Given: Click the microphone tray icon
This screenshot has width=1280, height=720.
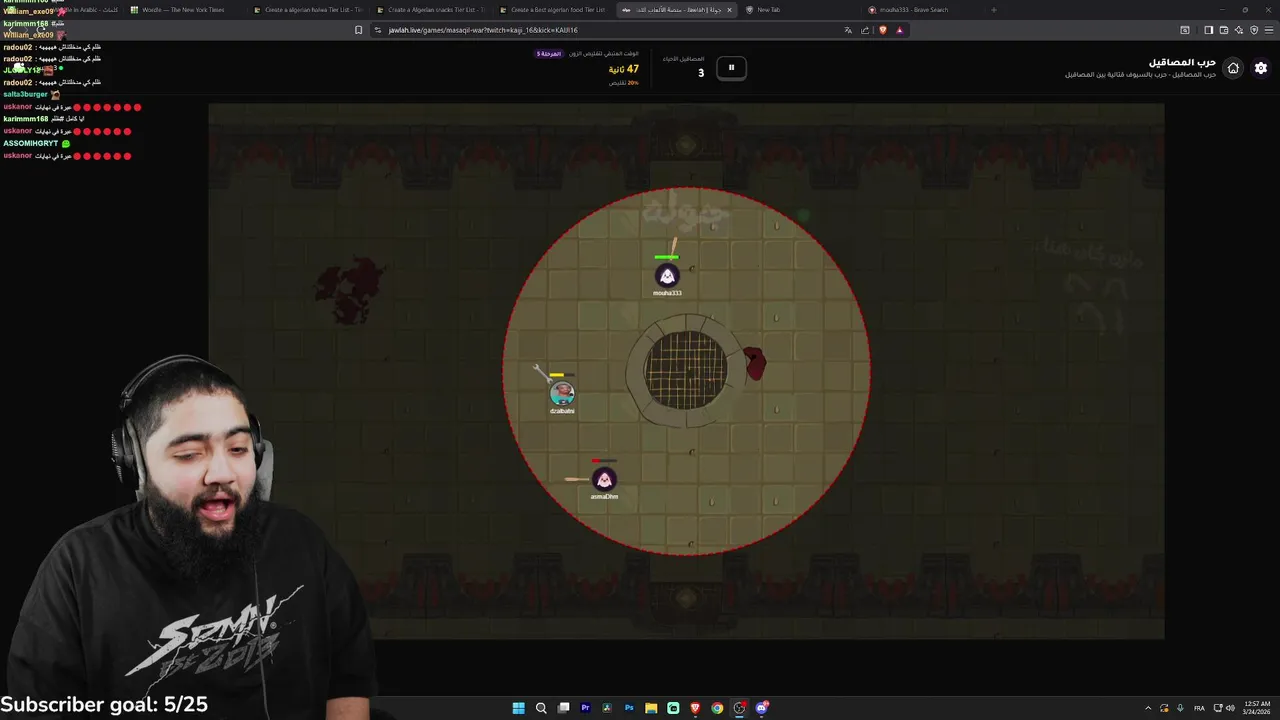Looking at the screenshot, I should [1180, 708].
